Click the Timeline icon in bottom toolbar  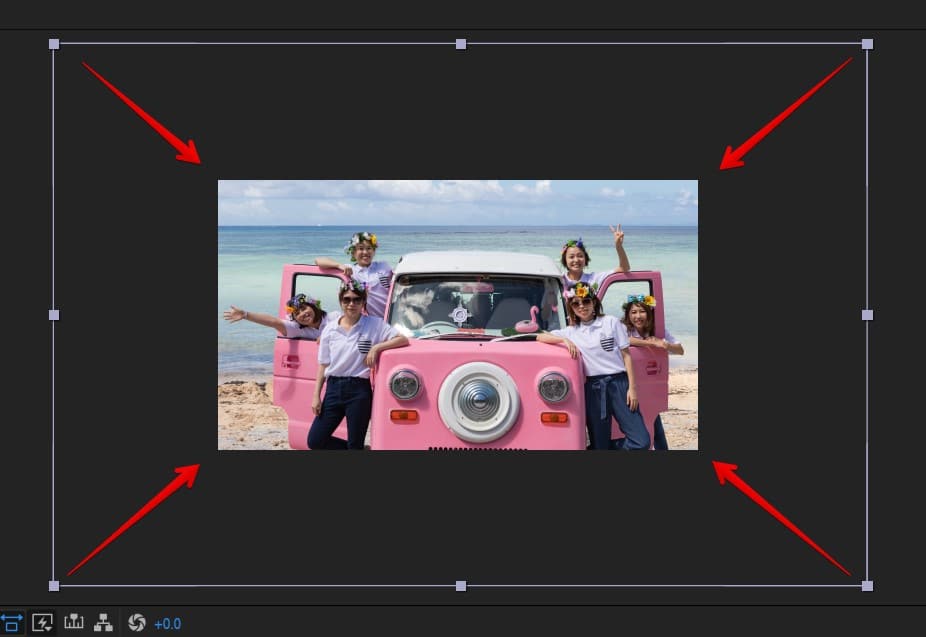73,623
